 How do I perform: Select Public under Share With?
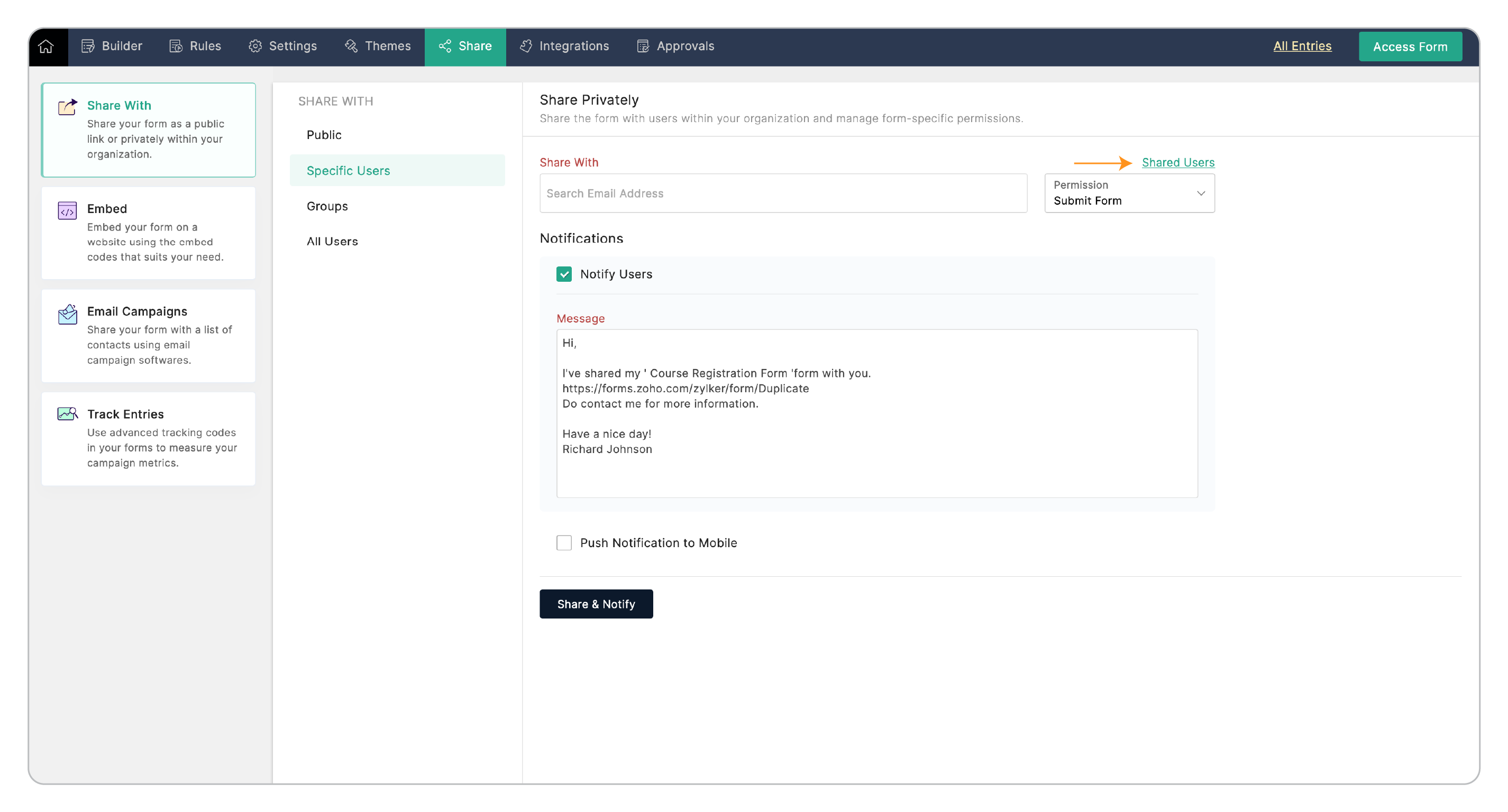click(x=324, y=135)
